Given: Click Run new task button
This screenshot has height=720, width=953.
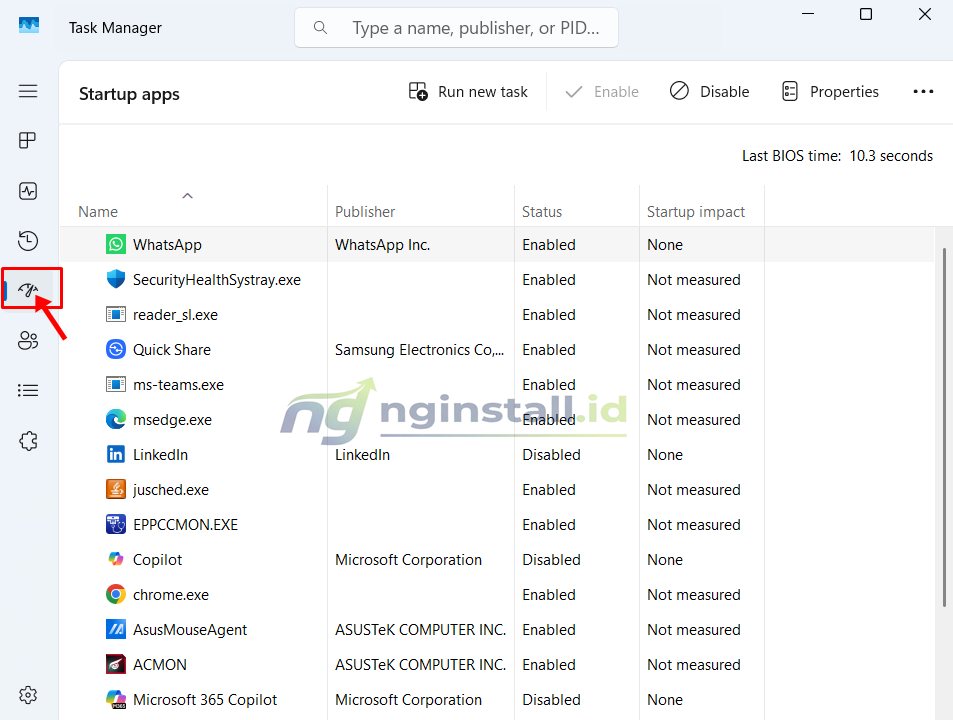Looking at the screenshot, I should (467, 92).
